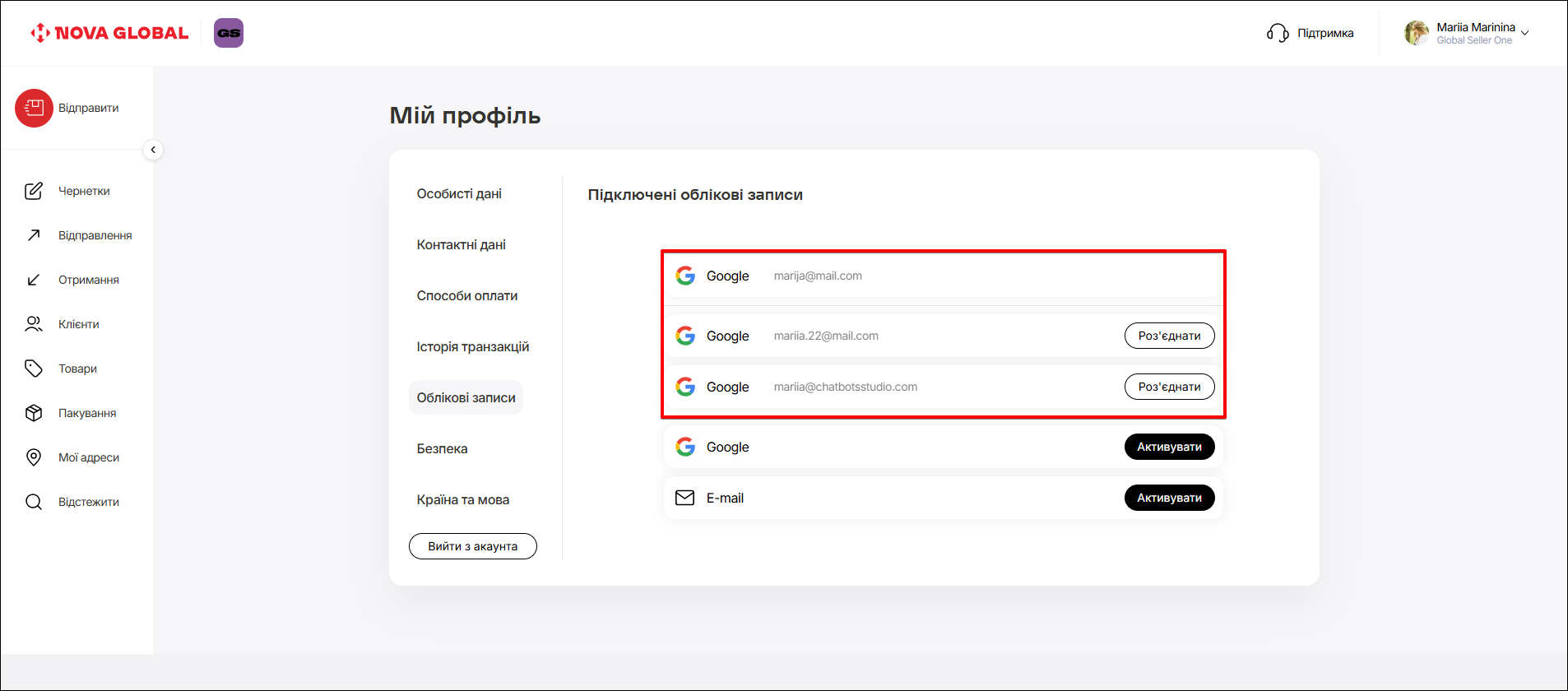The width and height of the screenshot is (1568, 691).
Task: Click the red Send package icon
Action: pyautogui.click(x=34, y=108)
